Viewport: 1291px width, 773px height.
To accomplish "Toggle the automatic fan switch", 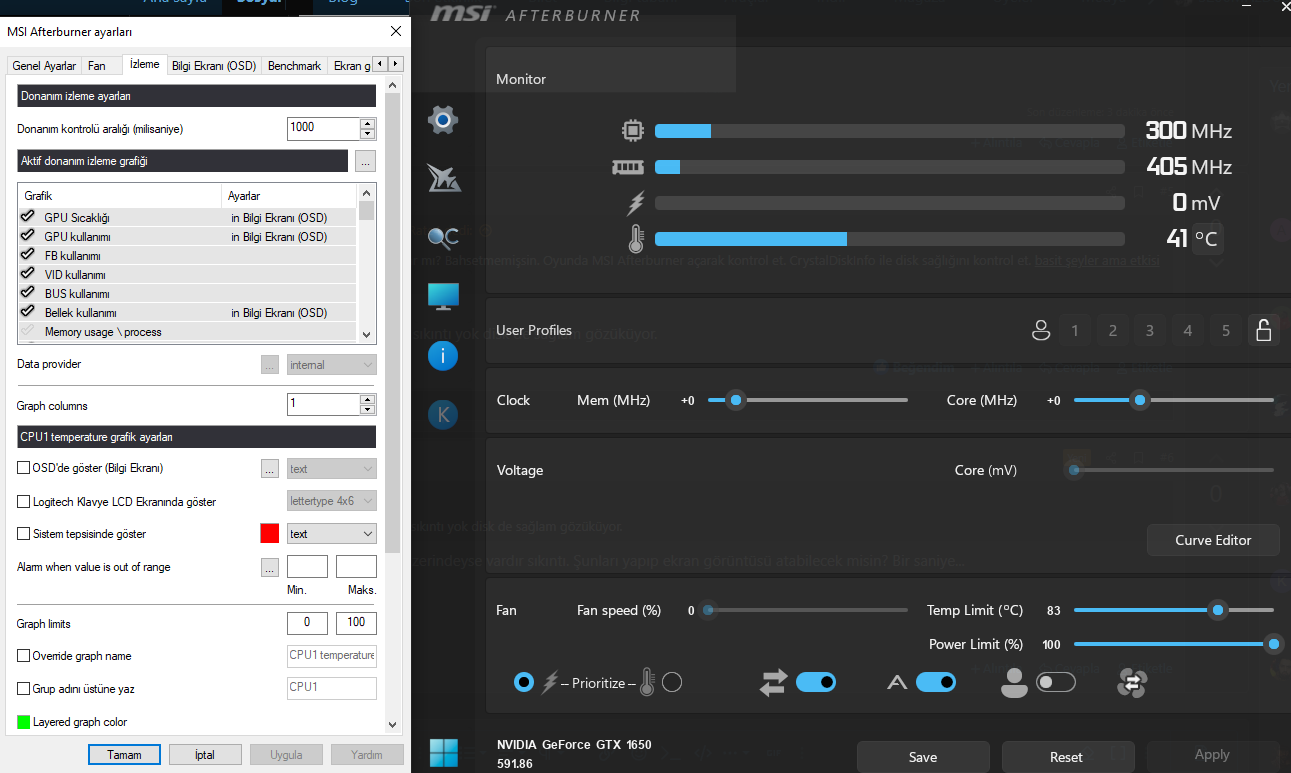I will point(935,682).
